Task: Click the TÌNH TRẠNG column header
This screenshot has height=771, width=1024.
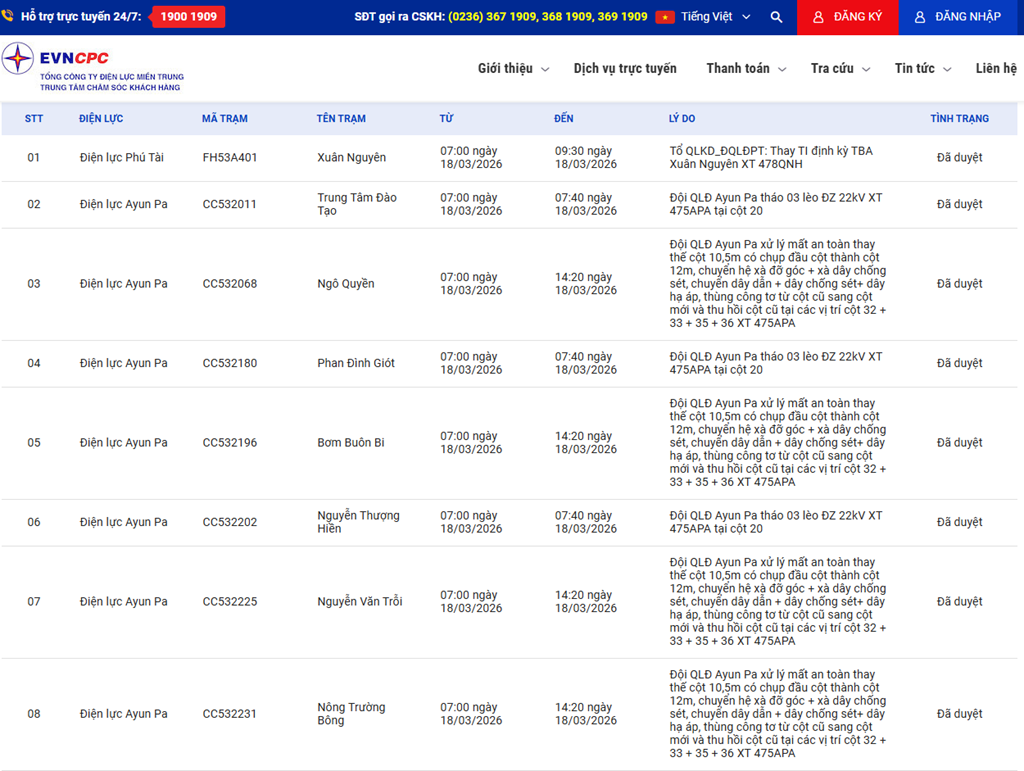Action: pos(959,118)
